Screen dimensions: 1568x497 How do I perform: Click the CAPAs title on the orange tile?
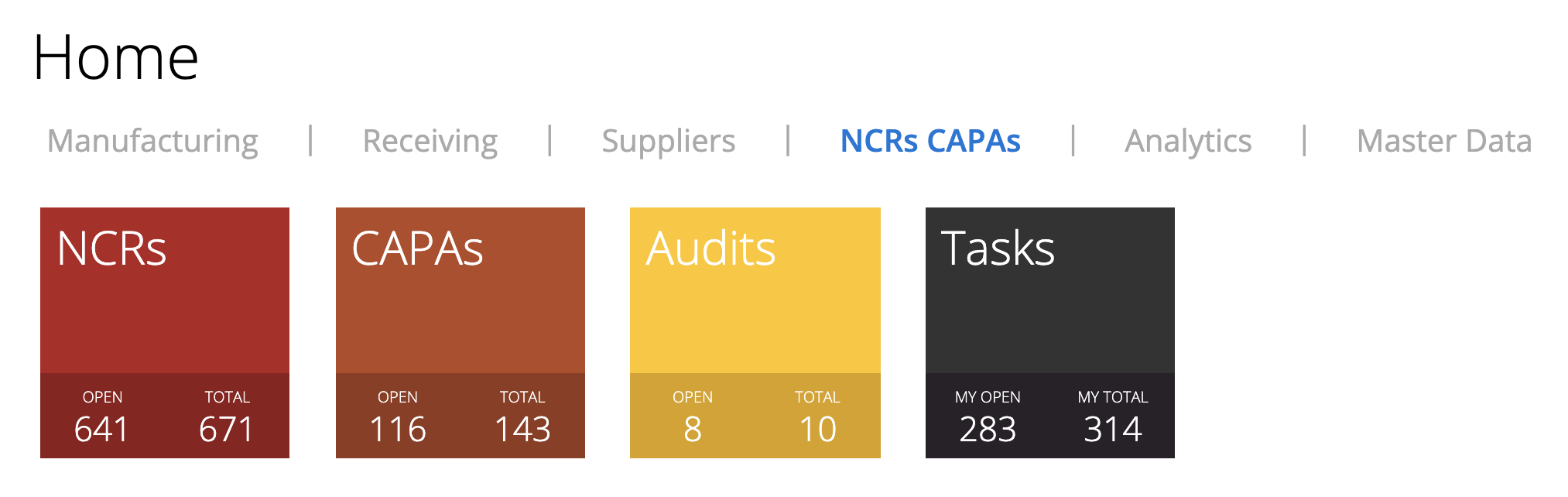point(417,248)
